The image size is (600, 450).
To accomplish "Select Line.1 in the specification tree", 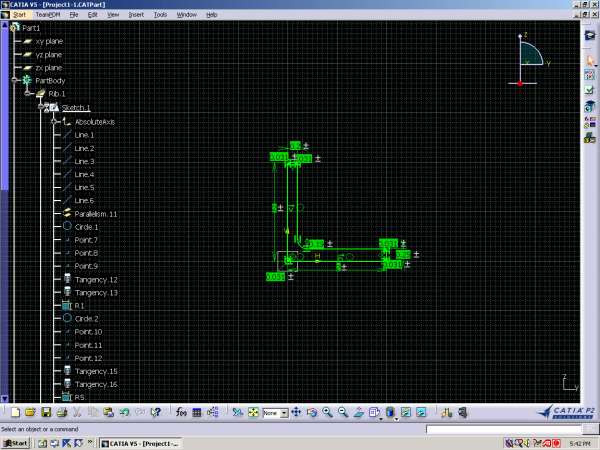I will click(84, 135).
